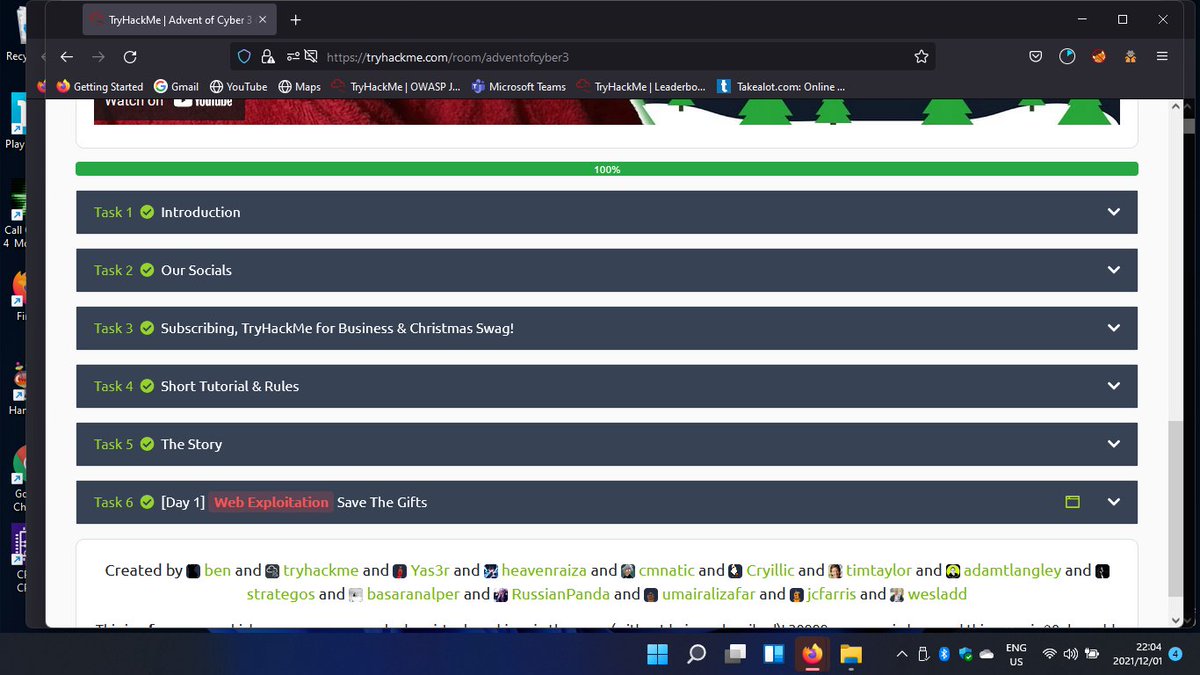The height and width of the screenshot is (675, 1200).
Task: Collapse Task 6 Save The Gifts chevron
Action: [1114, 502]
